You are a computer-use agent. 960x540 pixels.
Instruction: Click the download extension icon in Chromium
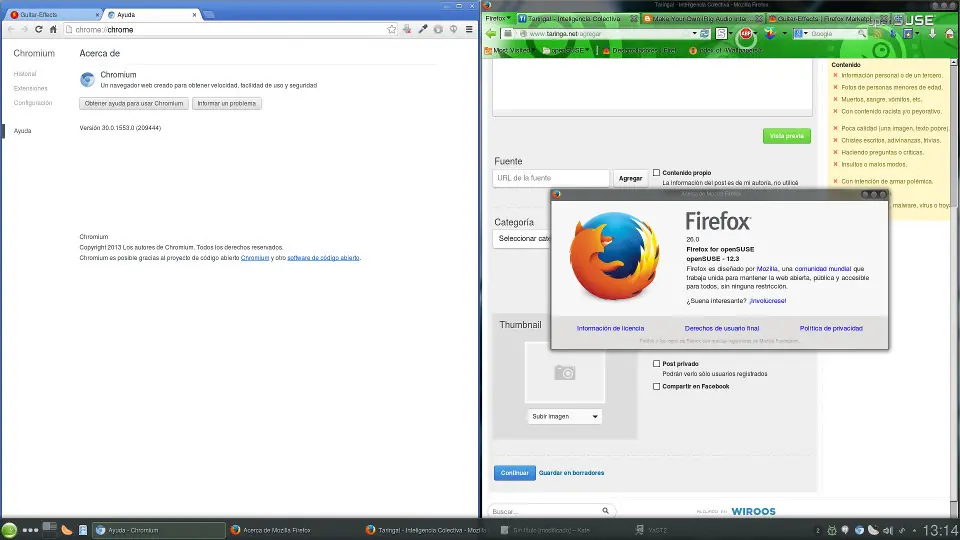point(407,29)
